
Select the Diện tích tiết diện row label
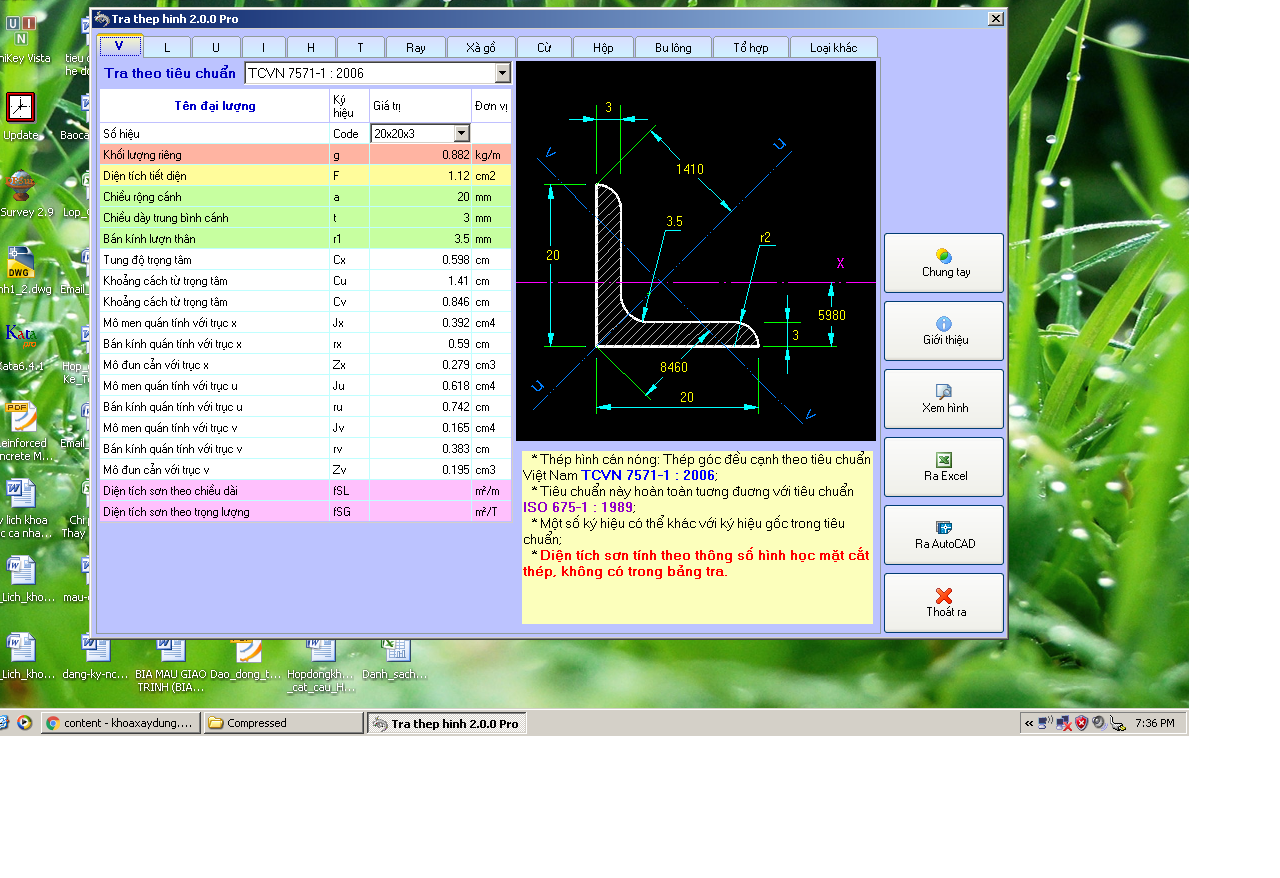144,176
